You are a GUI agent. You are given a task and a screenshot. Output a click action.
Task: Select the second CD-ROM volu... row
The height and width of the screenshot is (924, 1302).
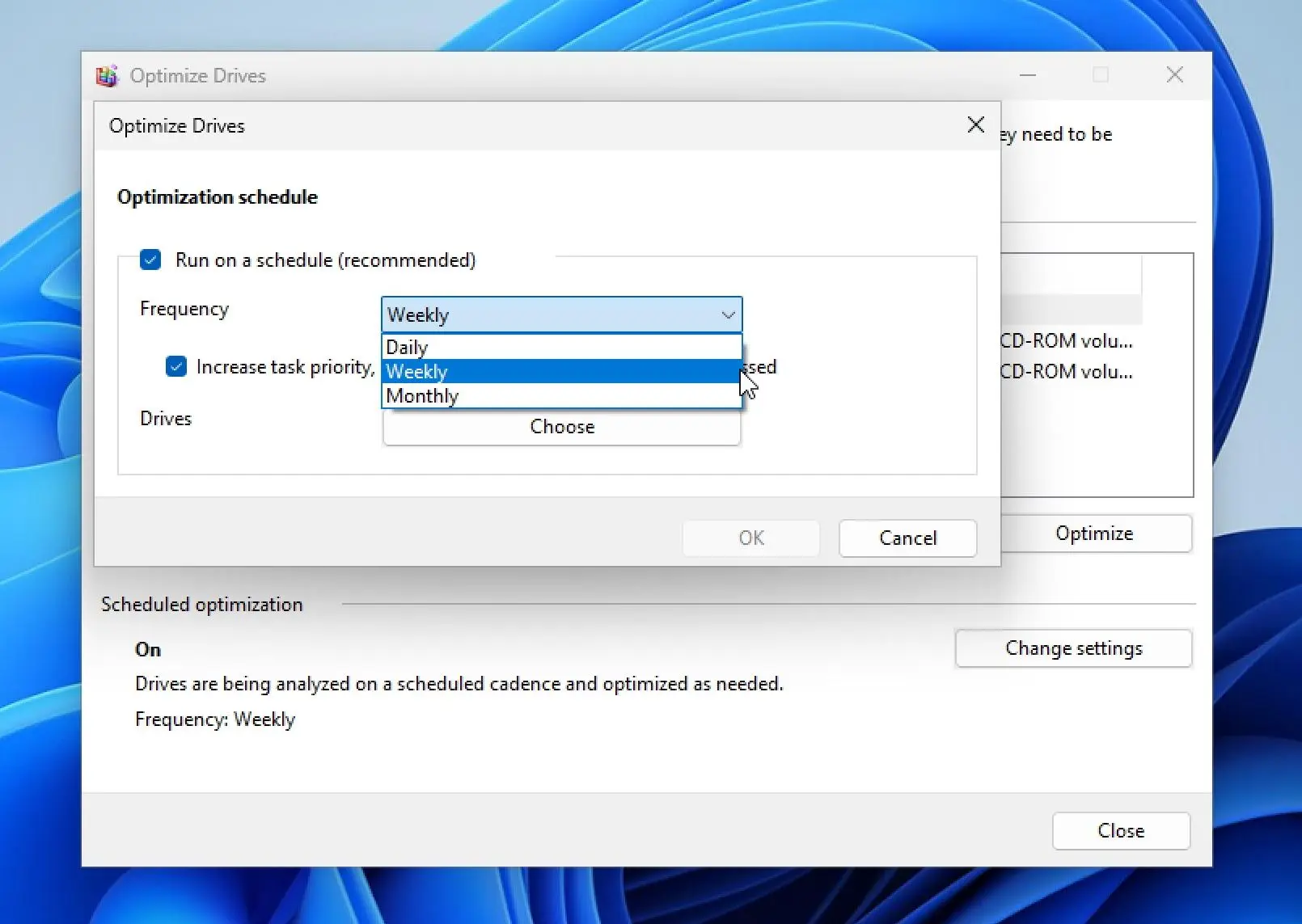click(1067, 372)
